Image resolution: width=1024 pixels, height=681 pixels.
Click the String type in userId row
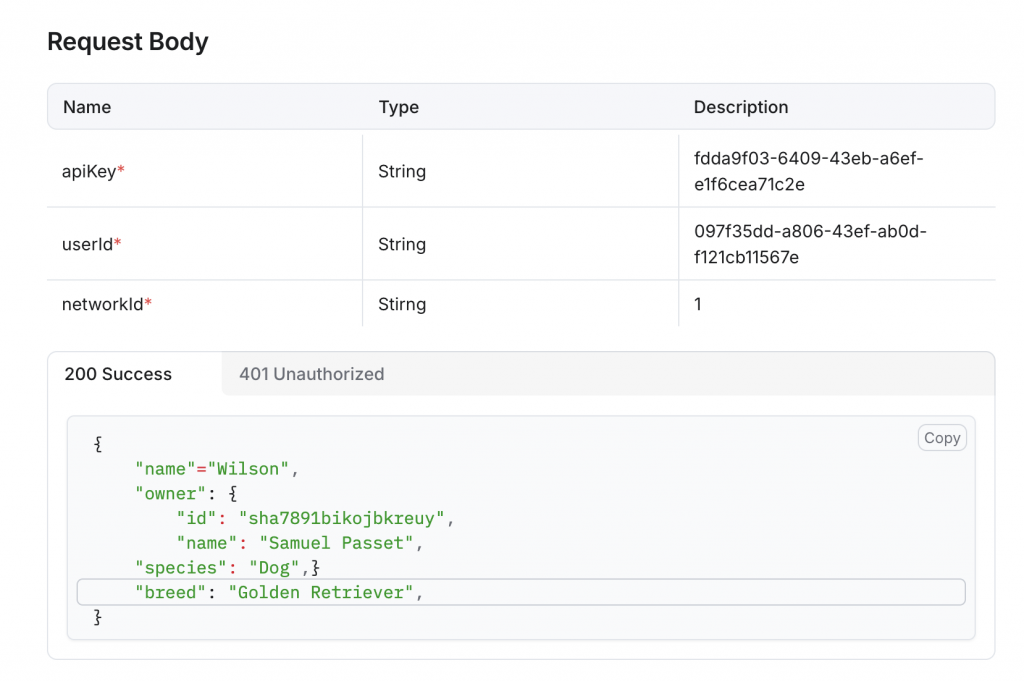[x=402, y=244]
